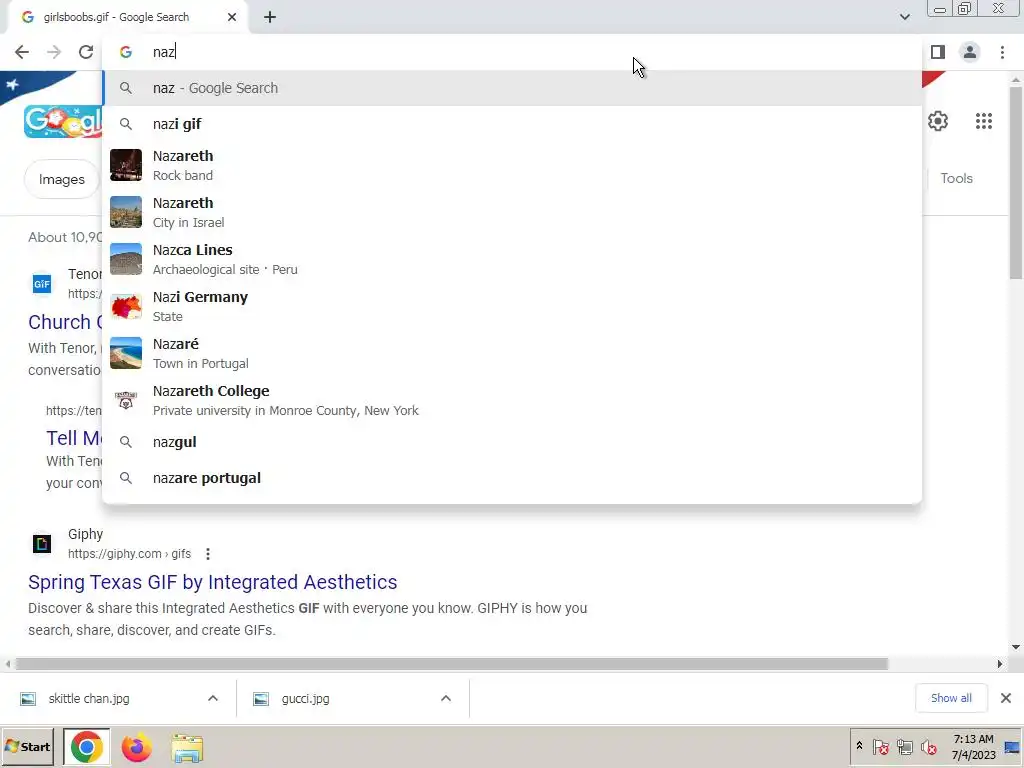Choose the 'nazgul' search suggestion
The width and height of the screenshot is (1024, 768).
pyautogui.click(x=512, y=442)
